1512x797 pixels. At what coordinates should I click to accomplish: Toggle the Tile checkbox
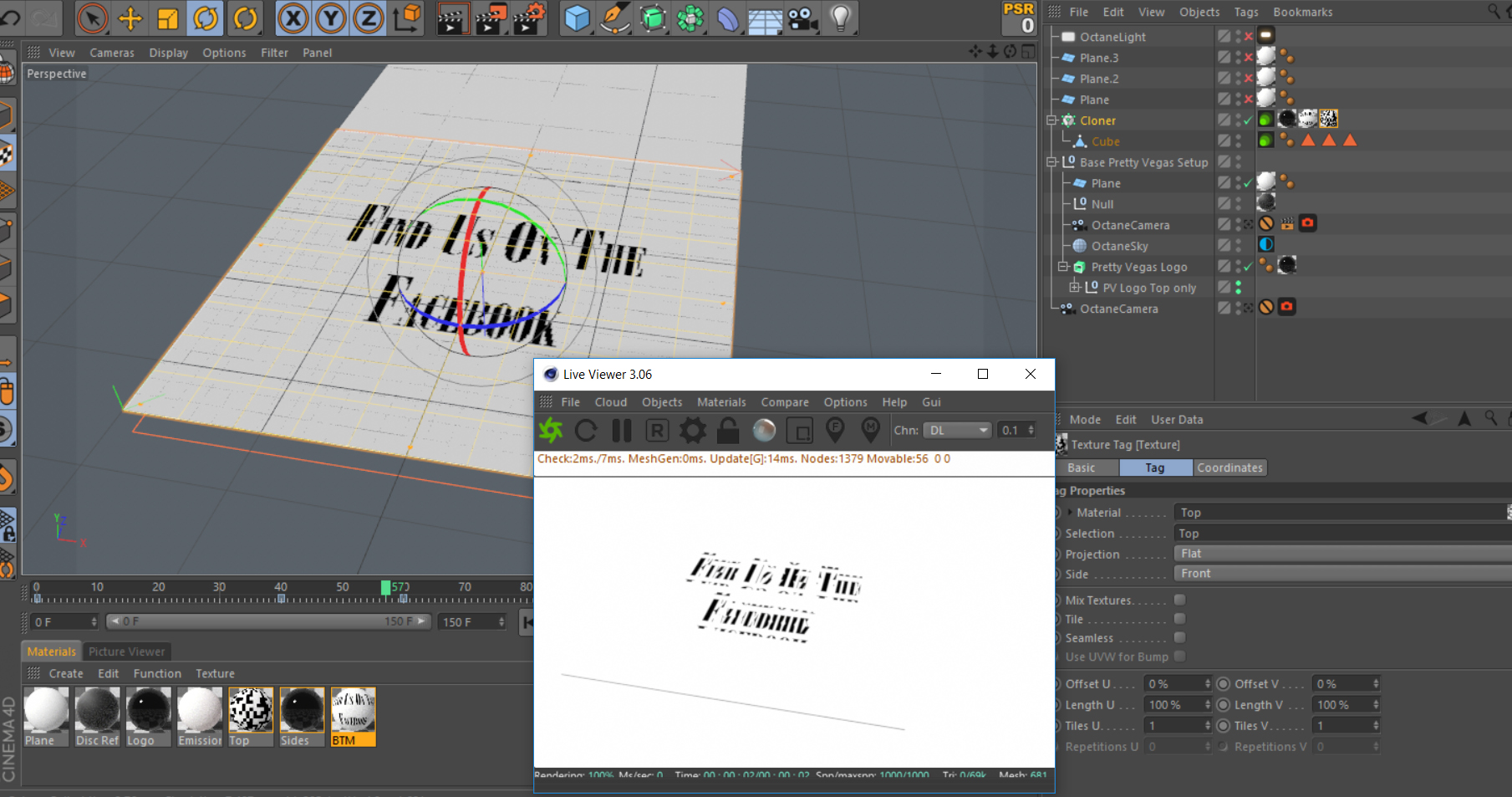pyautogui.click(x=1179, y=619)
